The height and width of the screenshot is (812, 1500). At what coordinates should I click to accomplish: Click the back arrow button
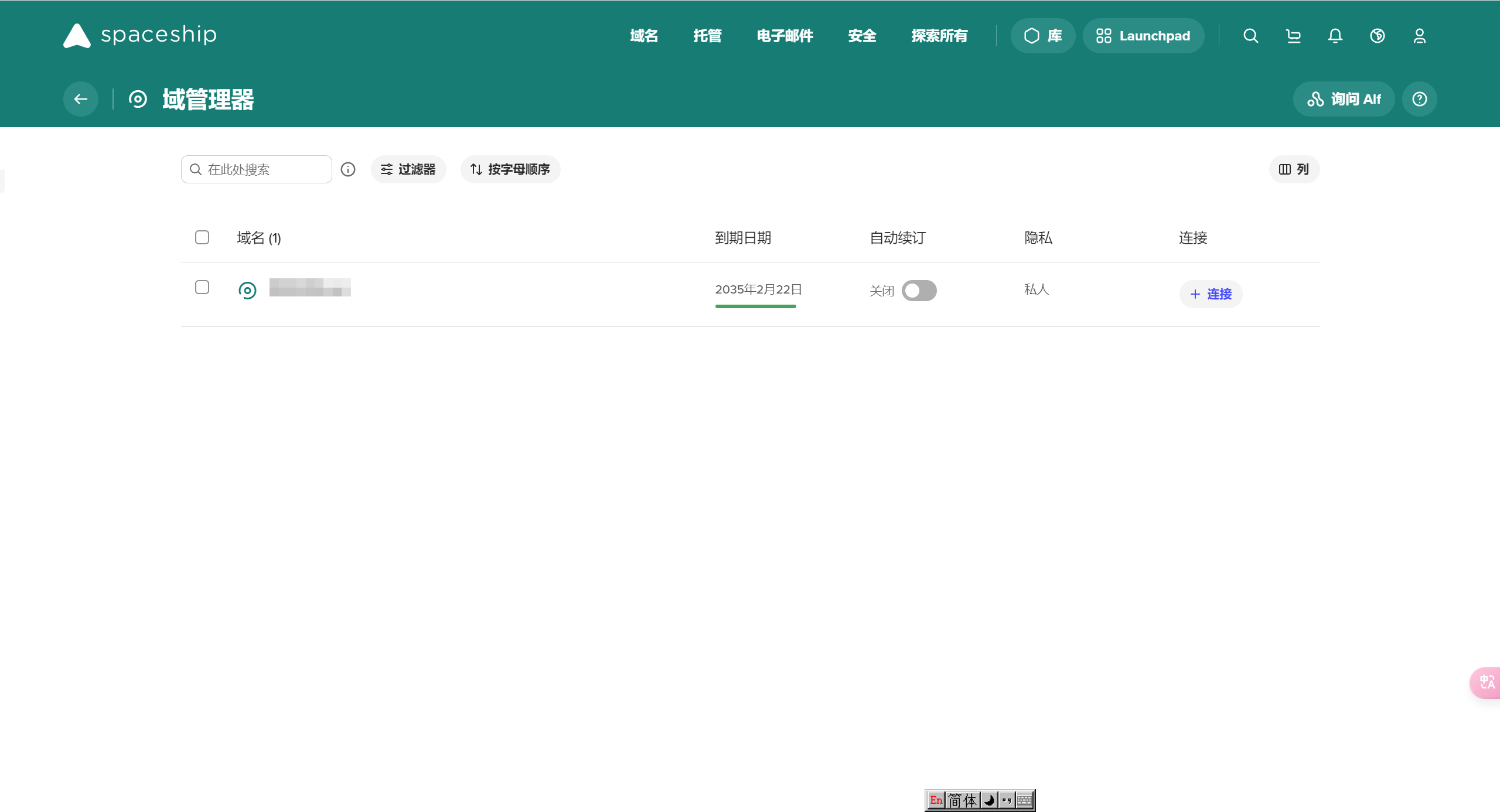pos(81,99)
